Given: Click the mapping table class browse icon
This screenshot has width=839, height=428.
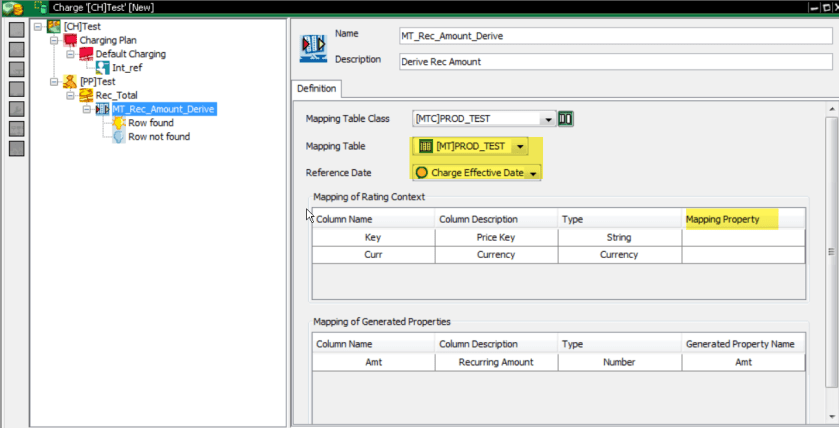Looking at the screenshot, I should tap(566, 119).
